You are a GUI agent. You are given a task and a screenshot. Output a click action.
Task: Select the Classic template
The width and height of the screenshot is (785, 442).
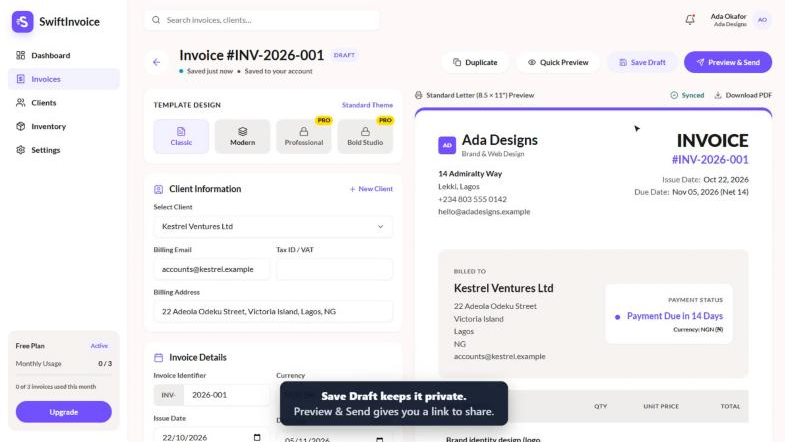point(181,136)
